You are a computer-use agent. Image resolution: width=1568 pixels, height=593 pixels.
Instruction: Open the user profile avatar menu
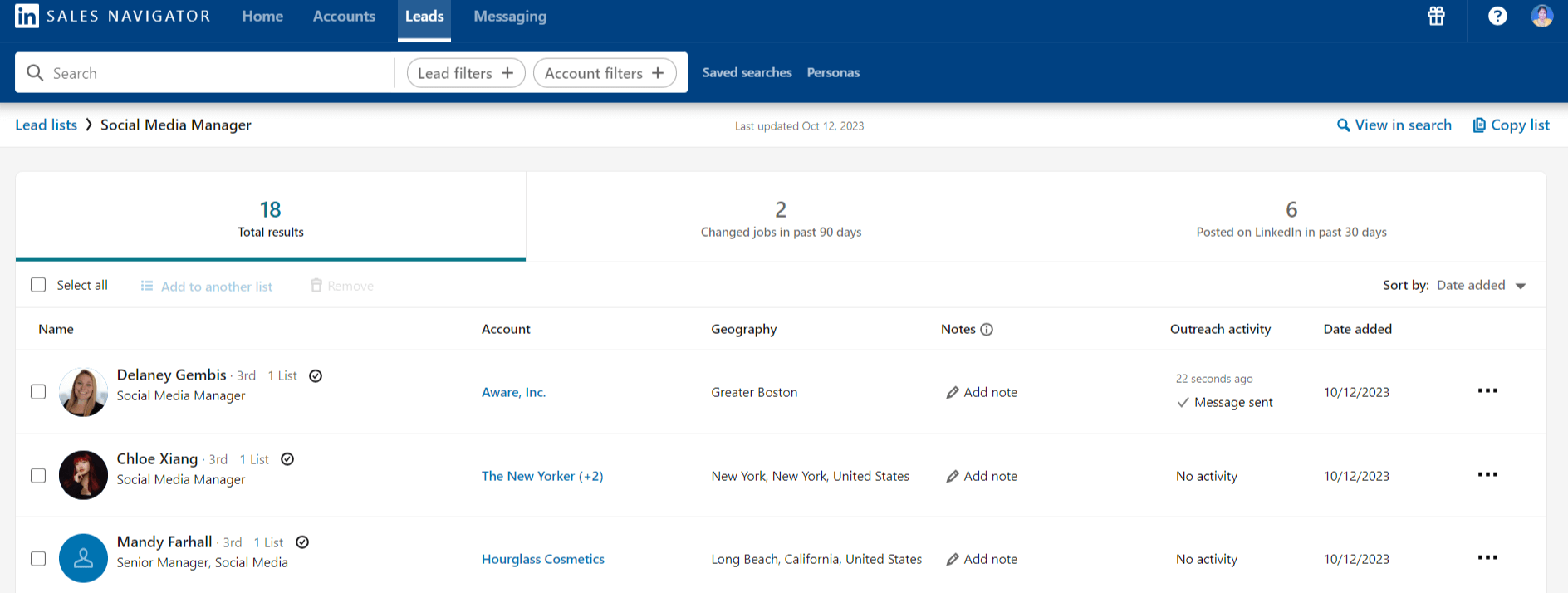click(x=1541, y=17)
